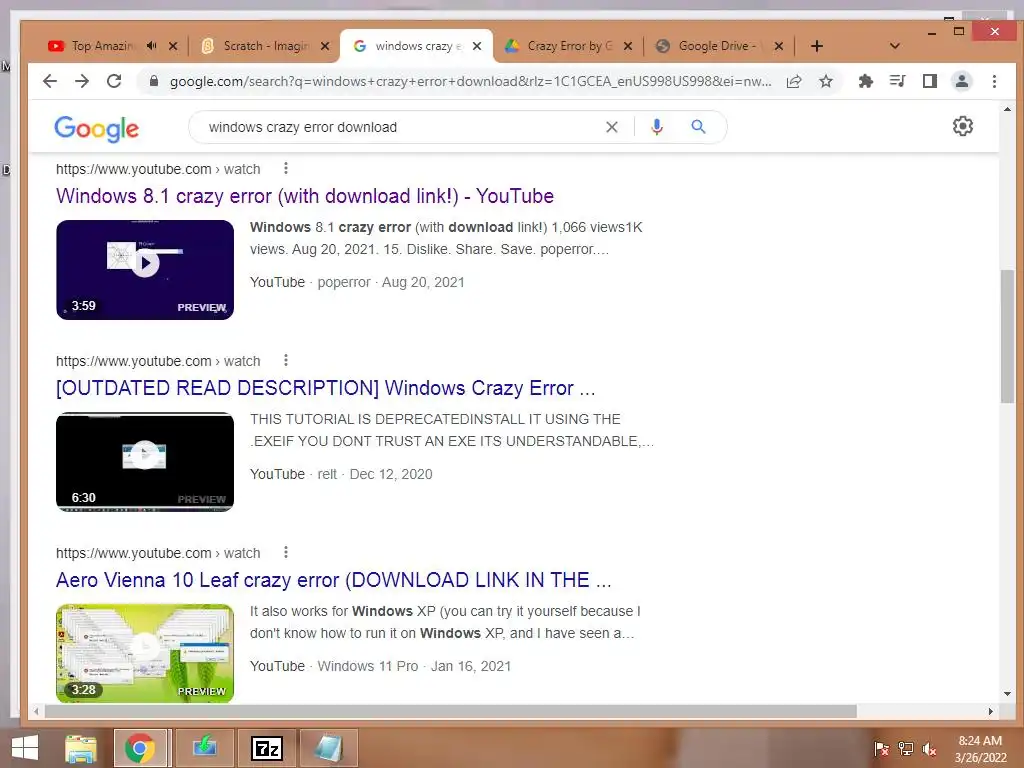Go back to the previous page
This screenshot has width=1024, height=768.
click(50, 81)
